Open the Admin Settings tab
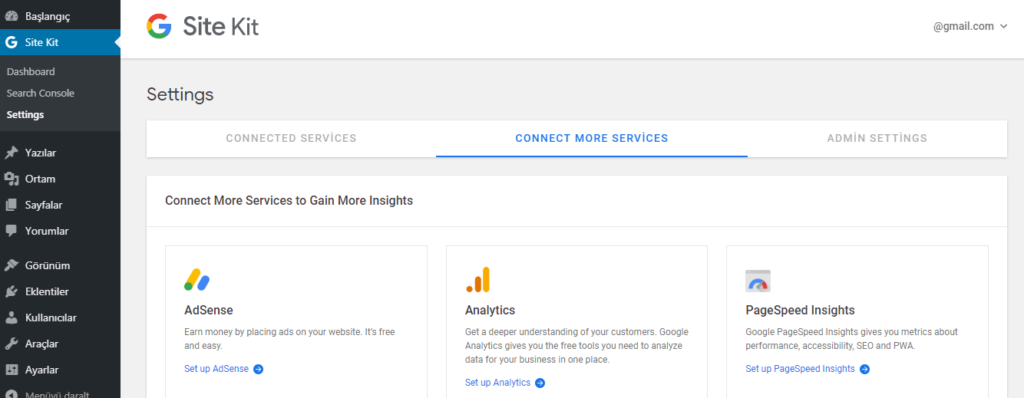 877,139
